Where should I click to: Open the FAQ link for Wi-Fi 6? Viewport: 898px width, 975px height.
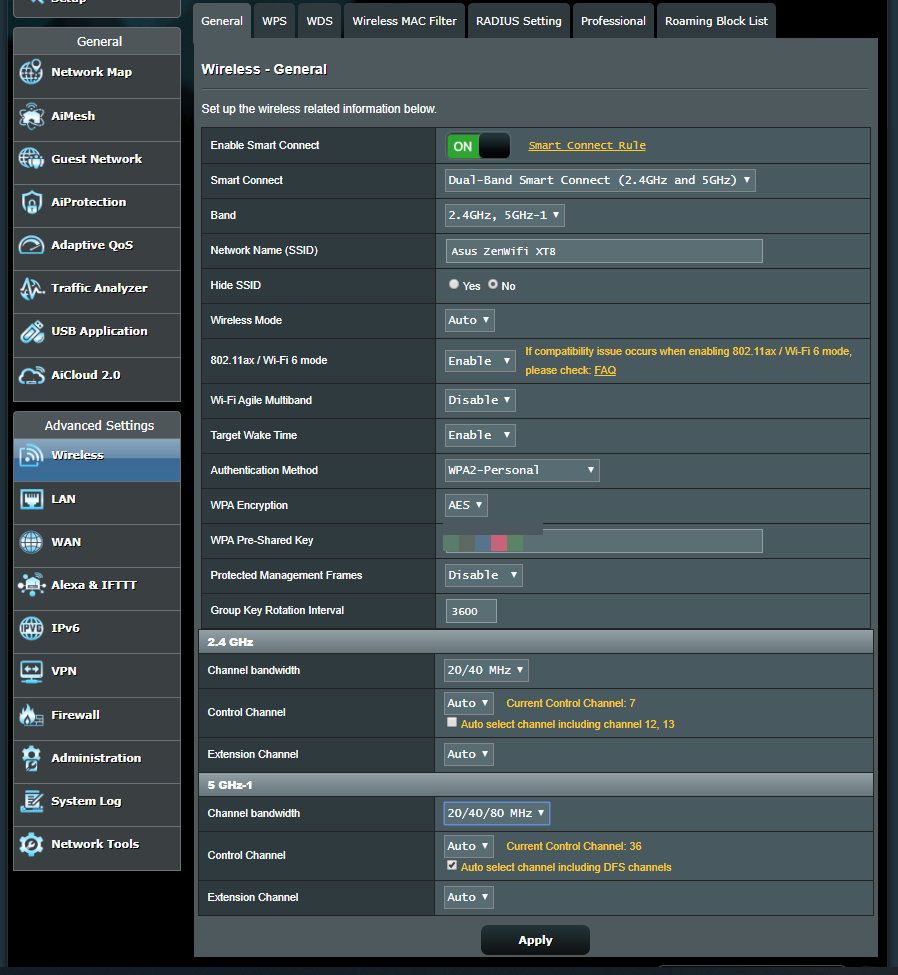[605, 371]
